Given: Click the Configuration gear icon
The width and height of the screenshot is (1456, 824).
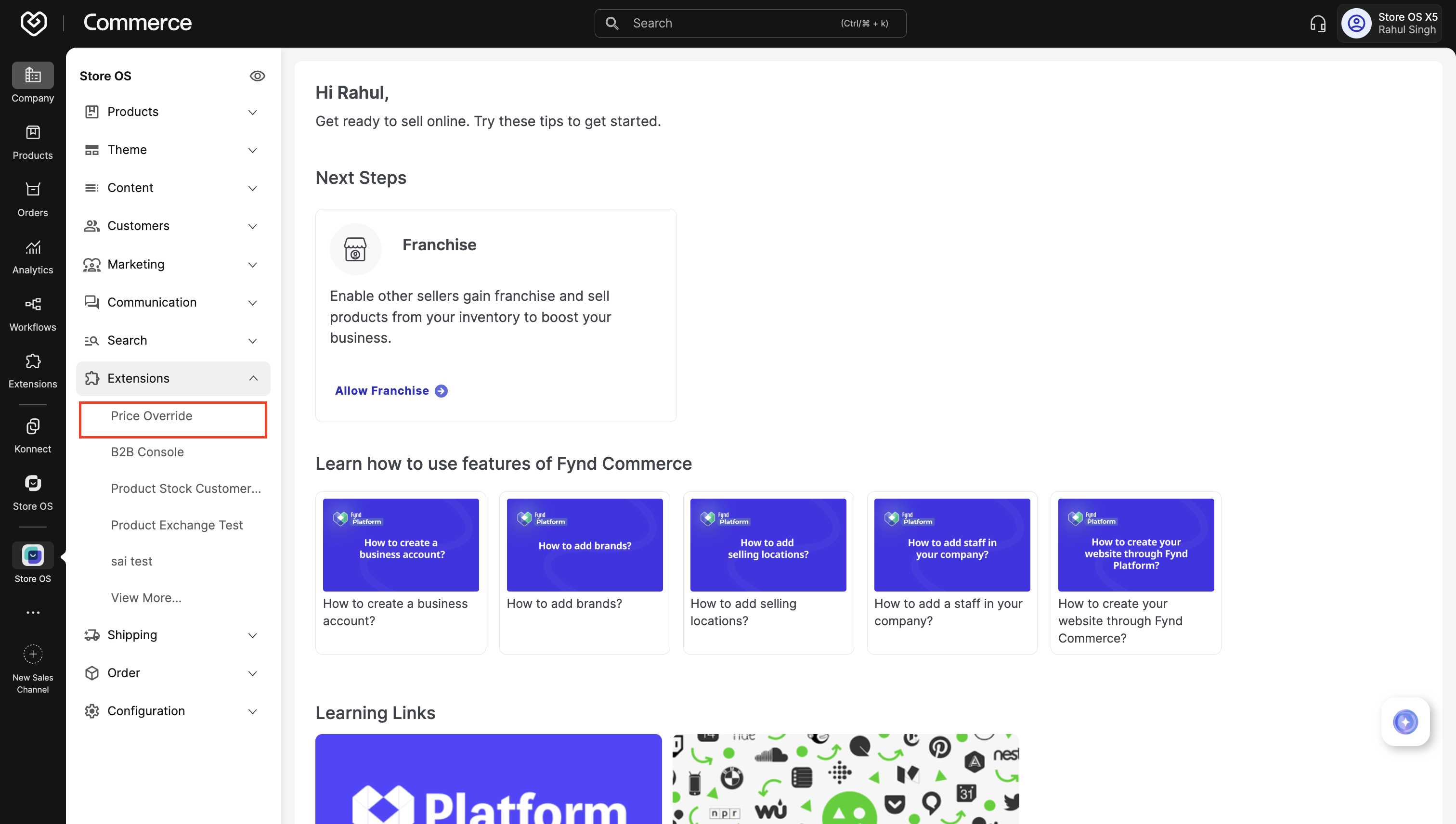Looking at the screenshot, I should [91, 711].
